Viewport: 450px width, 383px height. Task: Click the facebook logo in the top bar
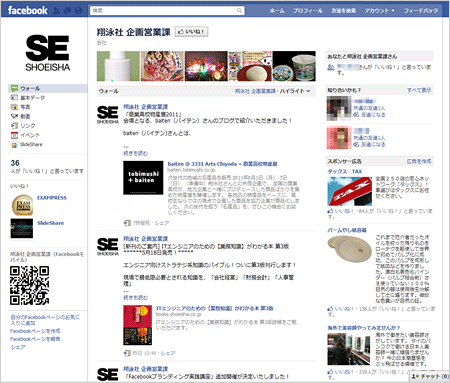tap(27, 10)
